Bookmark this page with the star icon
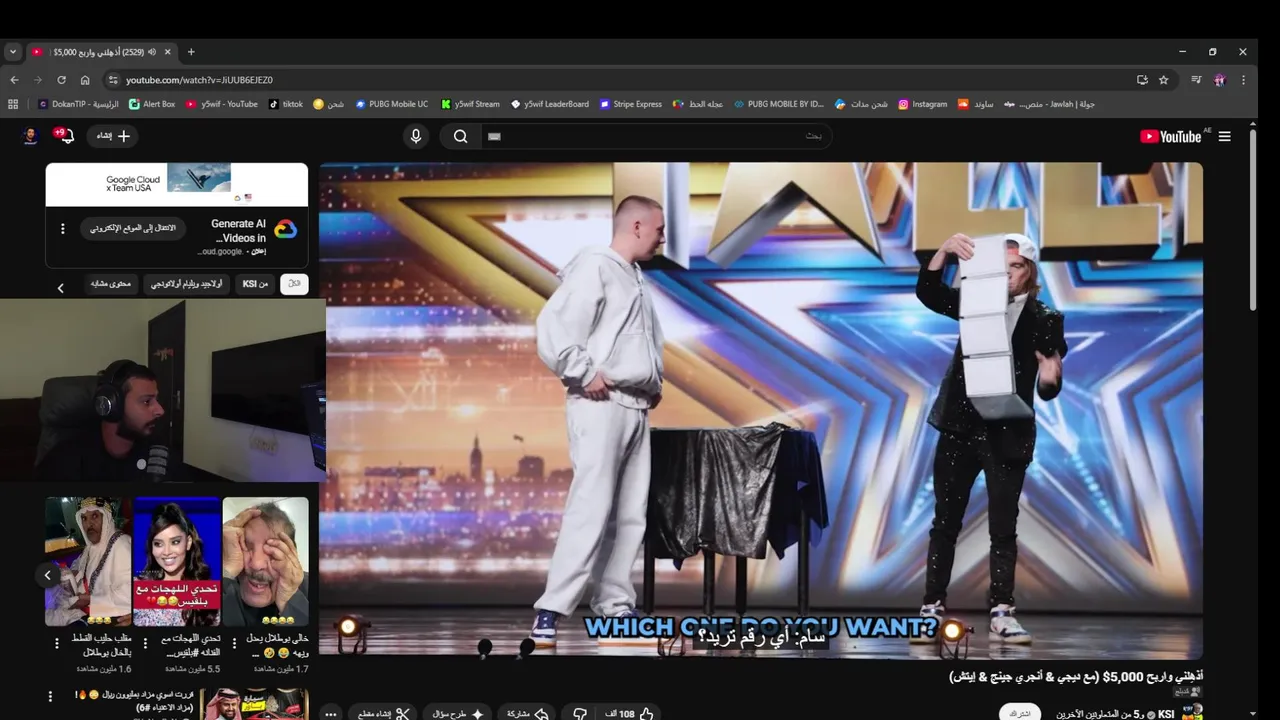This screenshot has height=720, width=1280. tap(1163, 80)
